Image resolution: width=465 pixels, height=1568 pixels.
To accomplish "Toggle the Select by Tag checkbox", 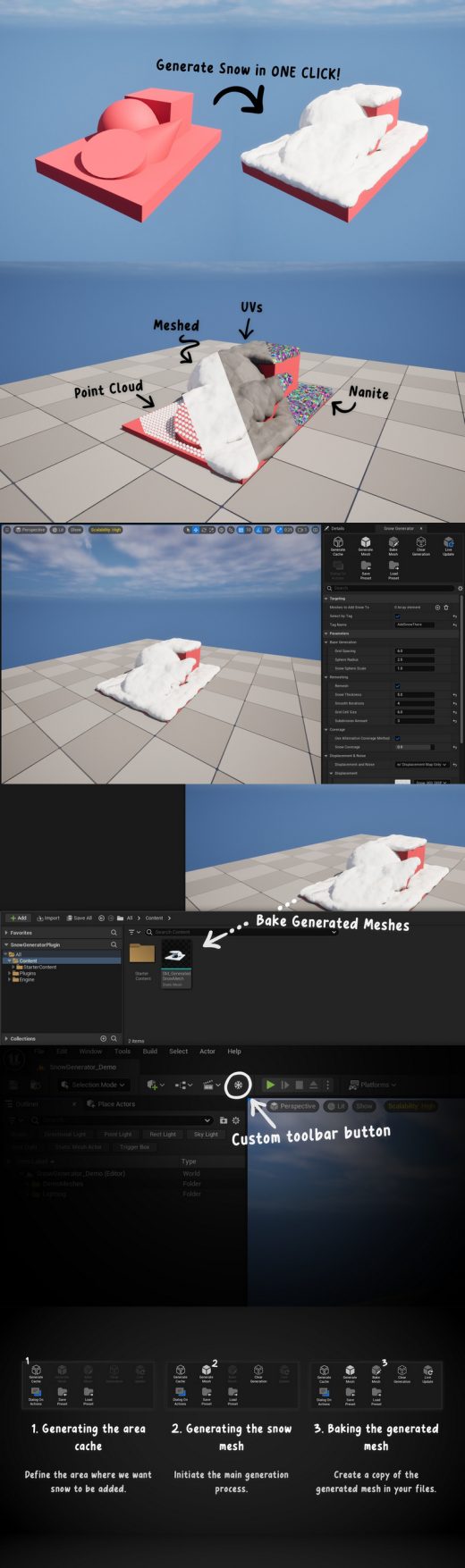I will pyautogui.click(x=398, y=616).
